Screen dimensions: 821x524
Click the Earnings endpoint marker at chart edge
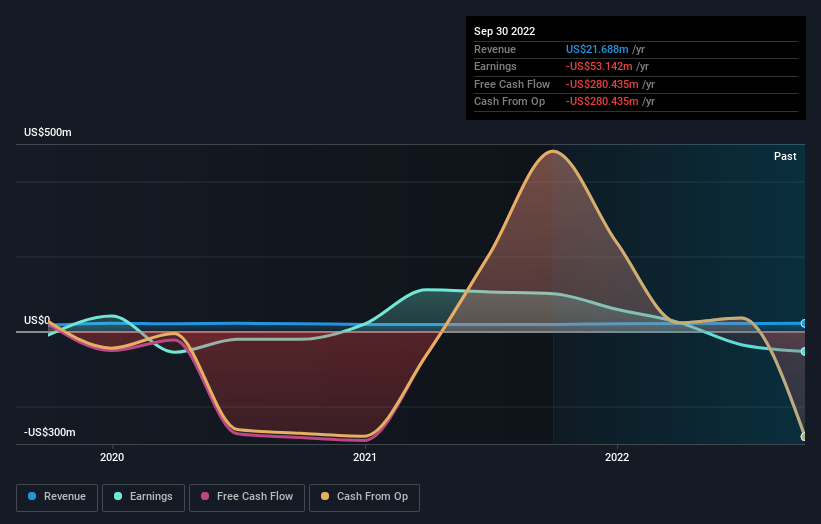804,351
